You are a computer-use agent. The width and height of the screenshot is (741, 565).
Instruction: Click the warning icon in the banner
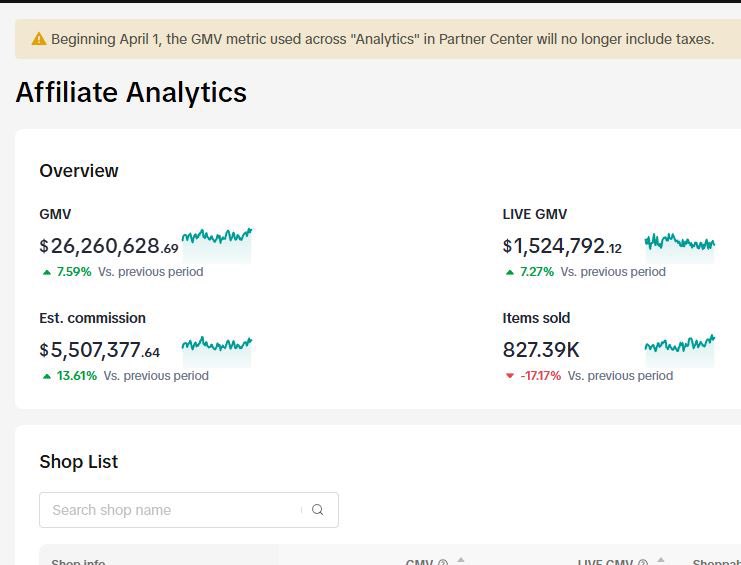point(39,39)
